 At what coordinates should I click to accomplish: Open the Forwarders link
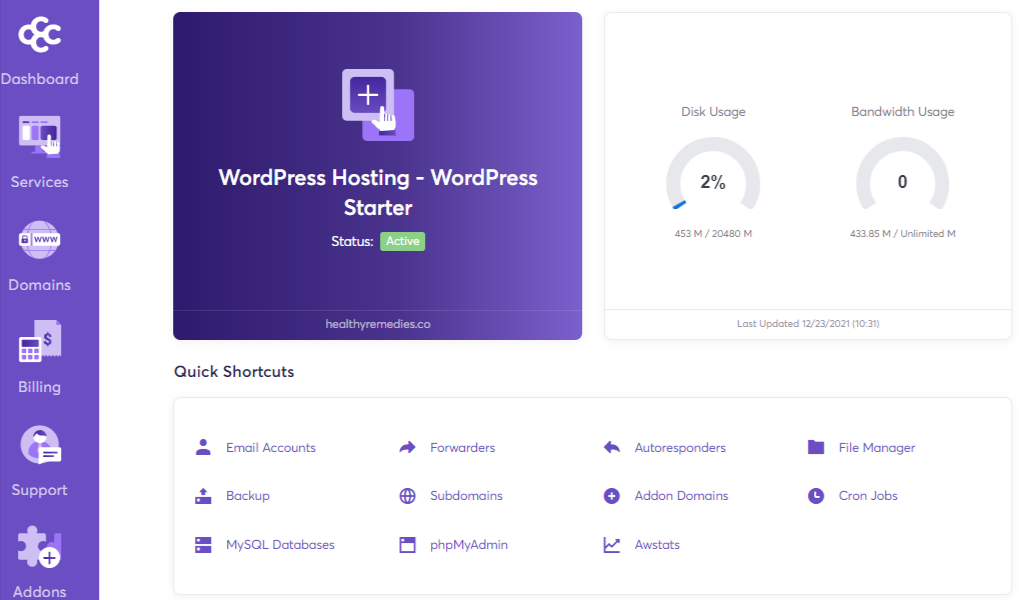(x=463, y=447)
